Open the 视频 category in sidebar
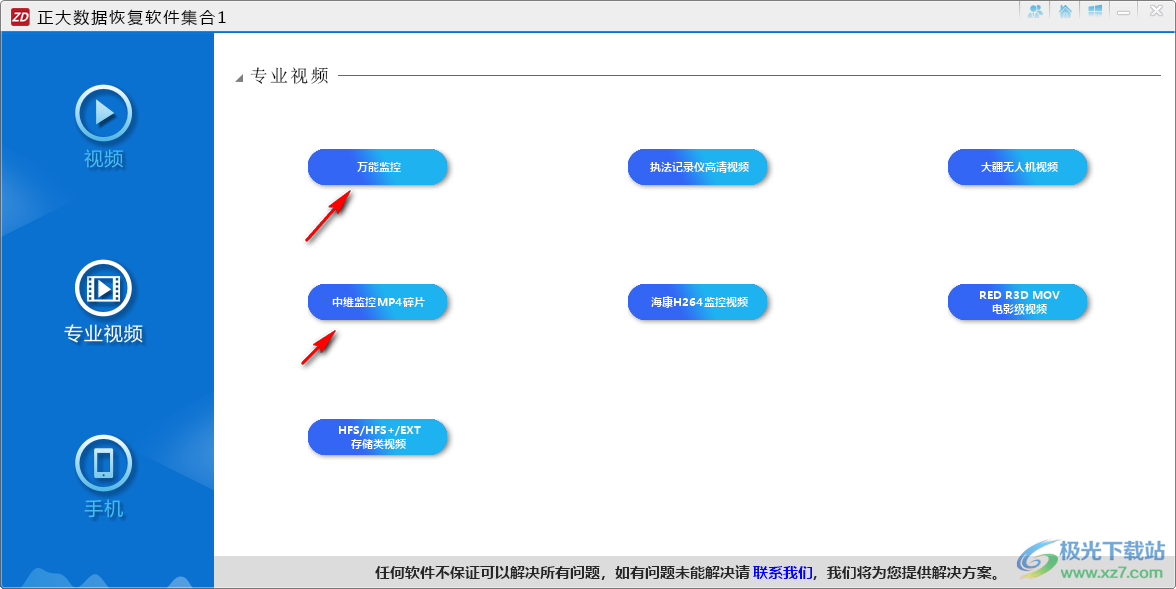Screen dimensions: 1176x589 [104, 126]
